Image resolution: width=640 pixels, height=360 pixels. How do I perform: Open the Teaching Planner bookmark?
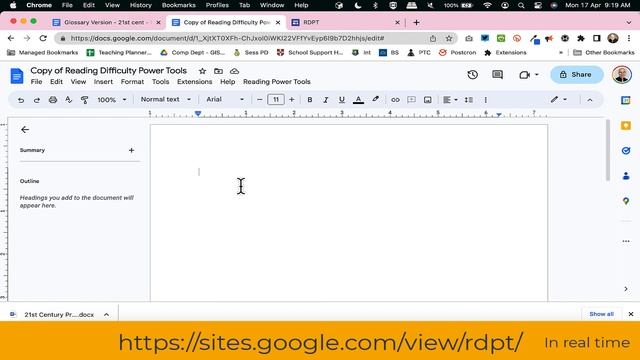click(119, 53)
